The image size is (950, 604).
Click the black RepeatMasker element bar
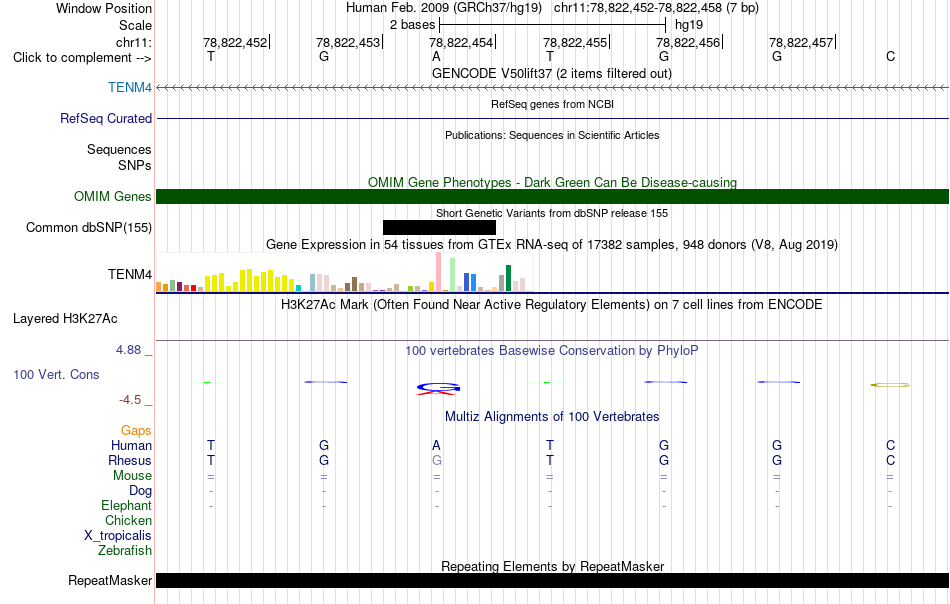click(552, 580)
